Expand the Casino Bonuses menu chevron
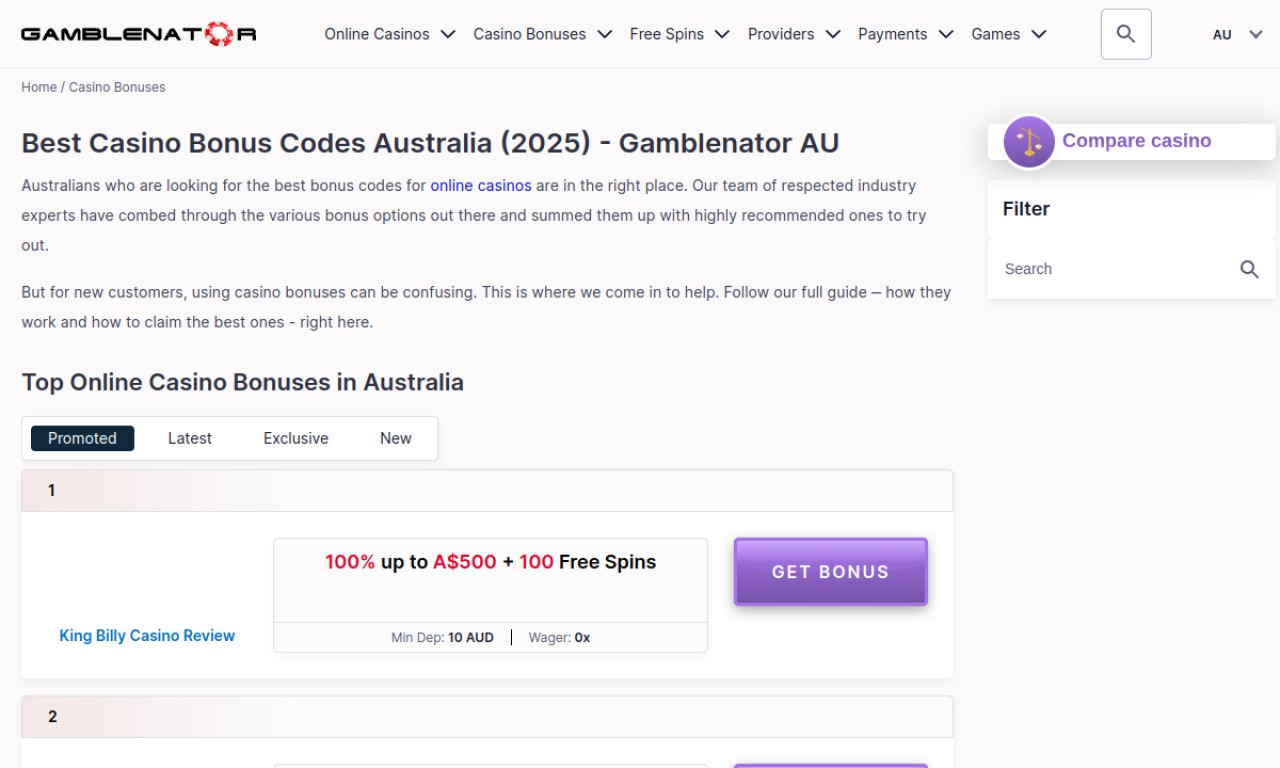 pyautogui.click(x=604, y=34)
